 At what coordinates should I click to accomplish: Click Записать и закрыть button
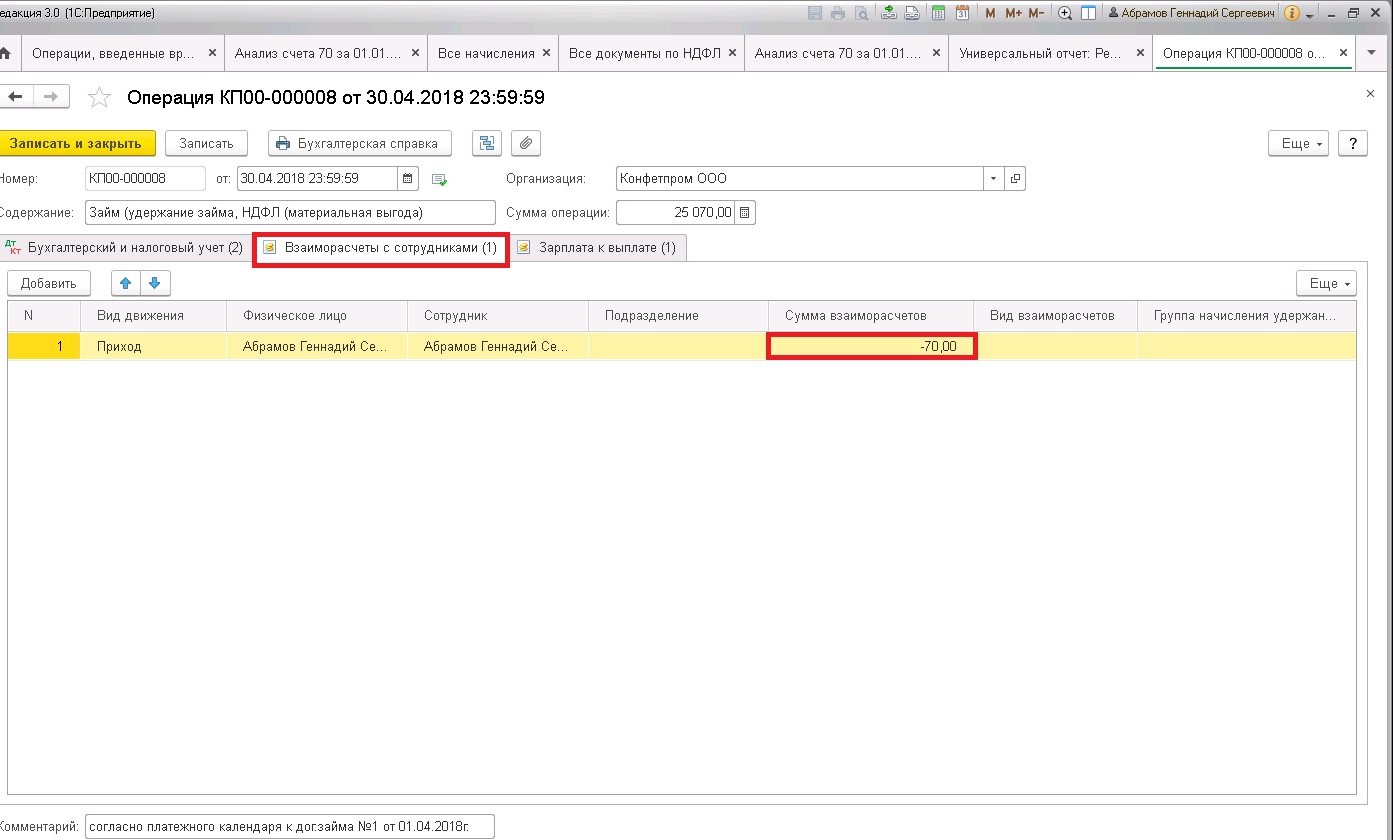pos(76,143)
